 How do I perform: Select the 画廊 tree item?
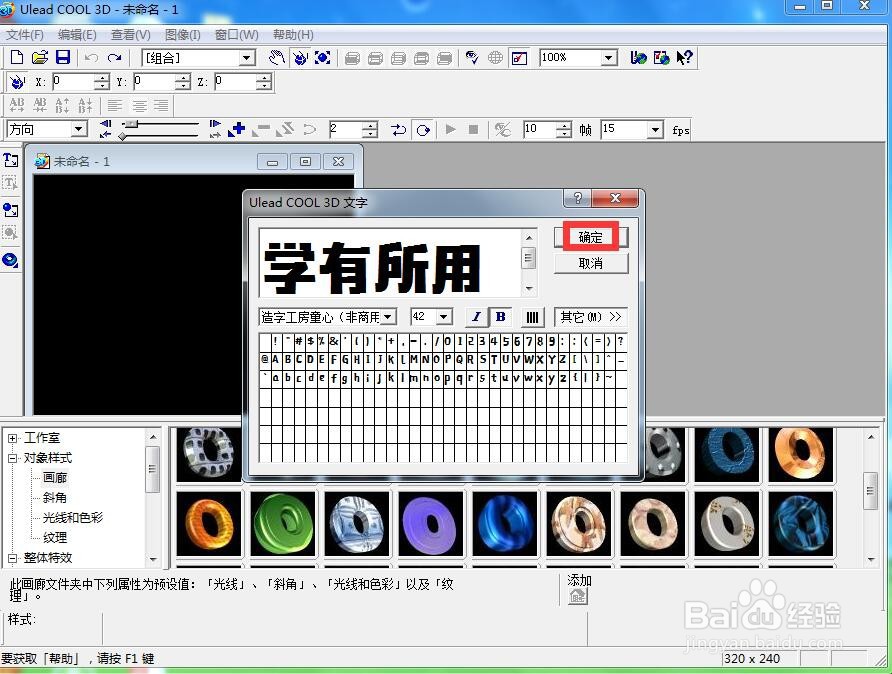pyautogui.click(x=55, y=478)
